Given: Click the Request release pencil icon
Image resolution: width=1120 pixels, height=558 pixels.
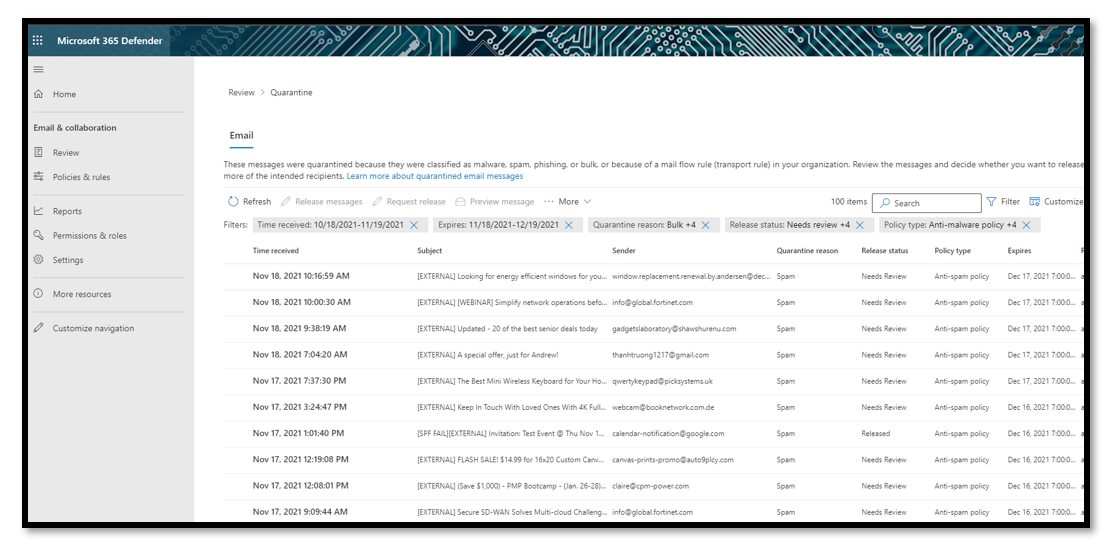Looking at the screenshot, I should click(x=377, y=201).
